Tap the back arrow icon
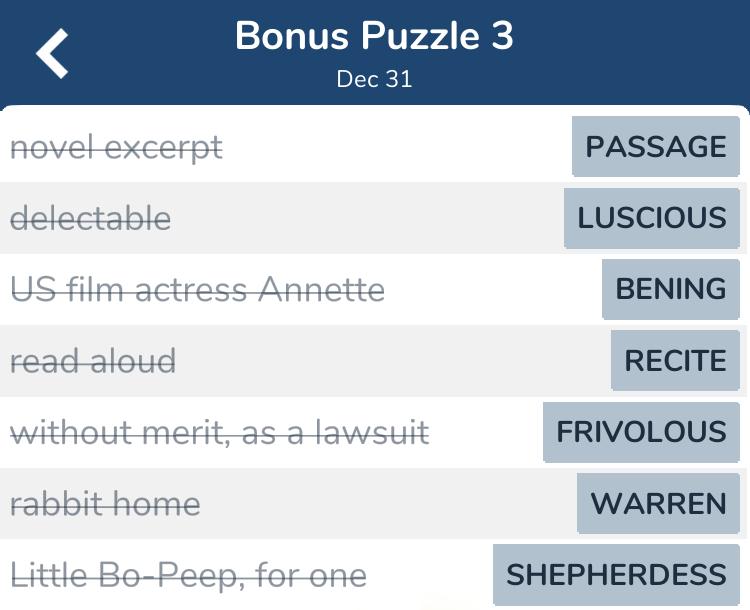This screenshot has width=750, height=610. pyautogui.click(x=53, y=53)
